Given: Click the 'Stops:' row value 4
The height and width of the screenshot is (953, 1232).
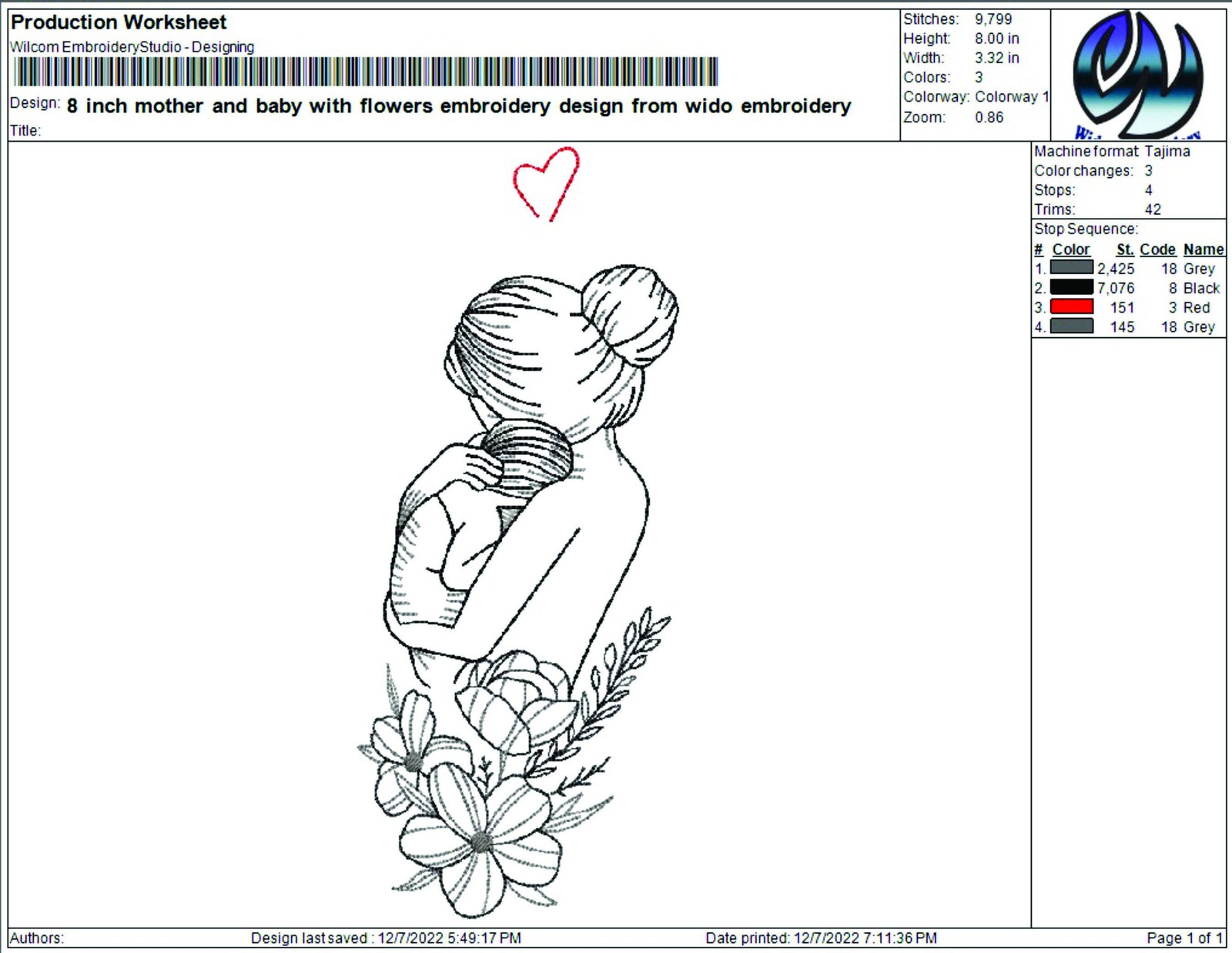Looking at the screenshot, I should pos(1148,190).
